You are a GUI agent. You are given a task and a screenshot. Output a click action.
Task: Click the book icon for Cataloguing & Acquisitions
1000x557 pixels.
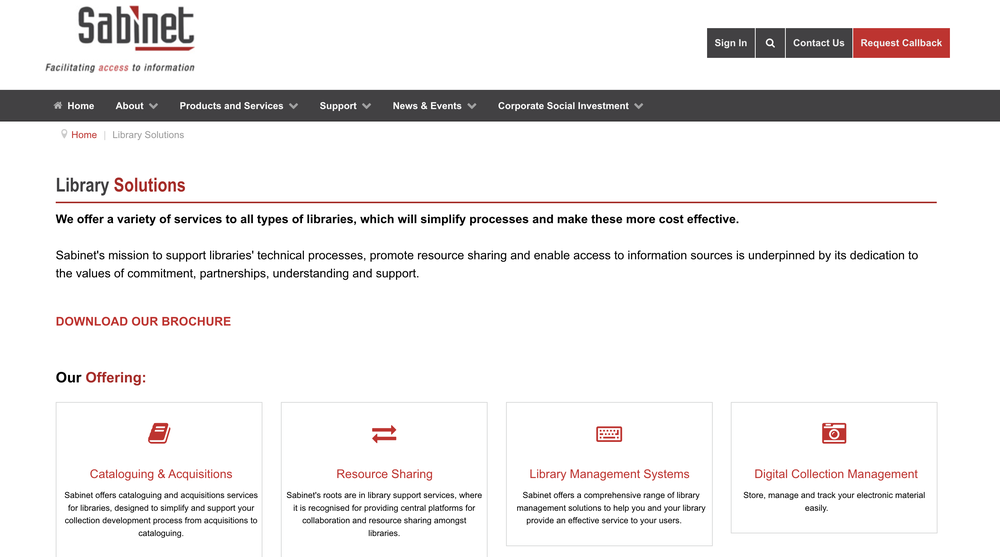[x=159, y=433]
